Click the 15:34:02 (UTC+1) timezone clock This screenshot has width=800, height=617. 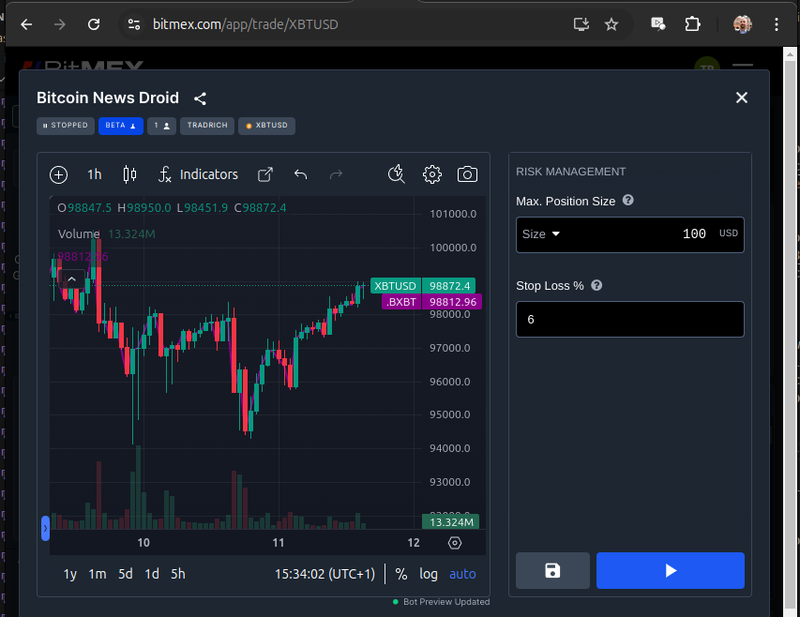[325, 575]
